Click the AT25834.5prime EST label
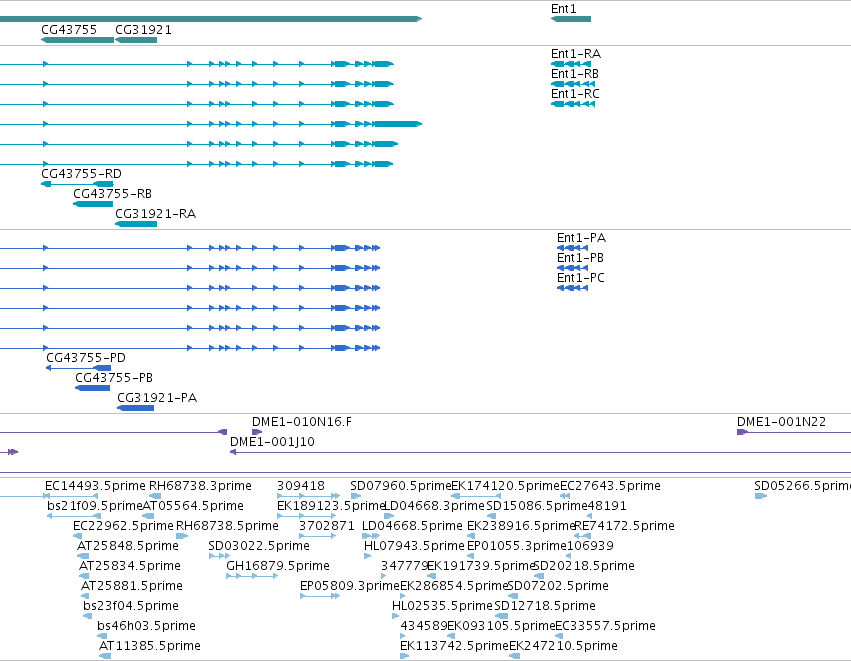The height and width of the screenshot is (661, 851). coord(130,566)
